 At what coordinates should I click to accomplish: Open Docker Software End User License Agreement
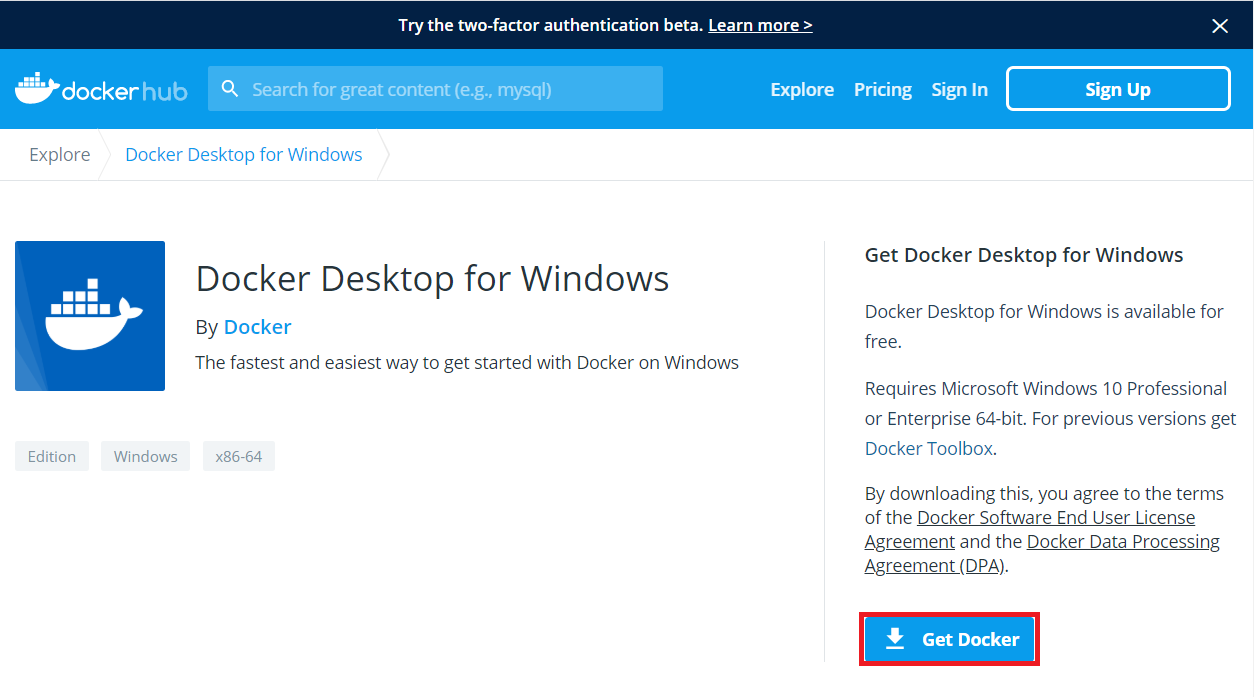point(1030,529)
